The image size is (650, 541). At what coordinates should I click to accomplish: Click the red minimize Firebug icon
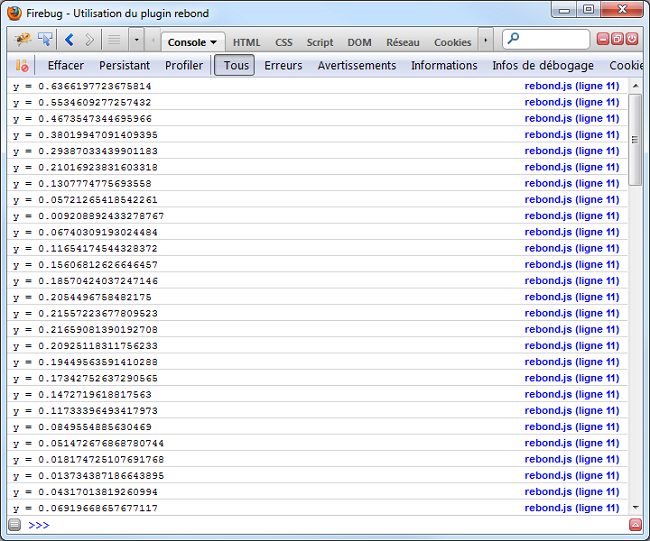coord(603,40)
